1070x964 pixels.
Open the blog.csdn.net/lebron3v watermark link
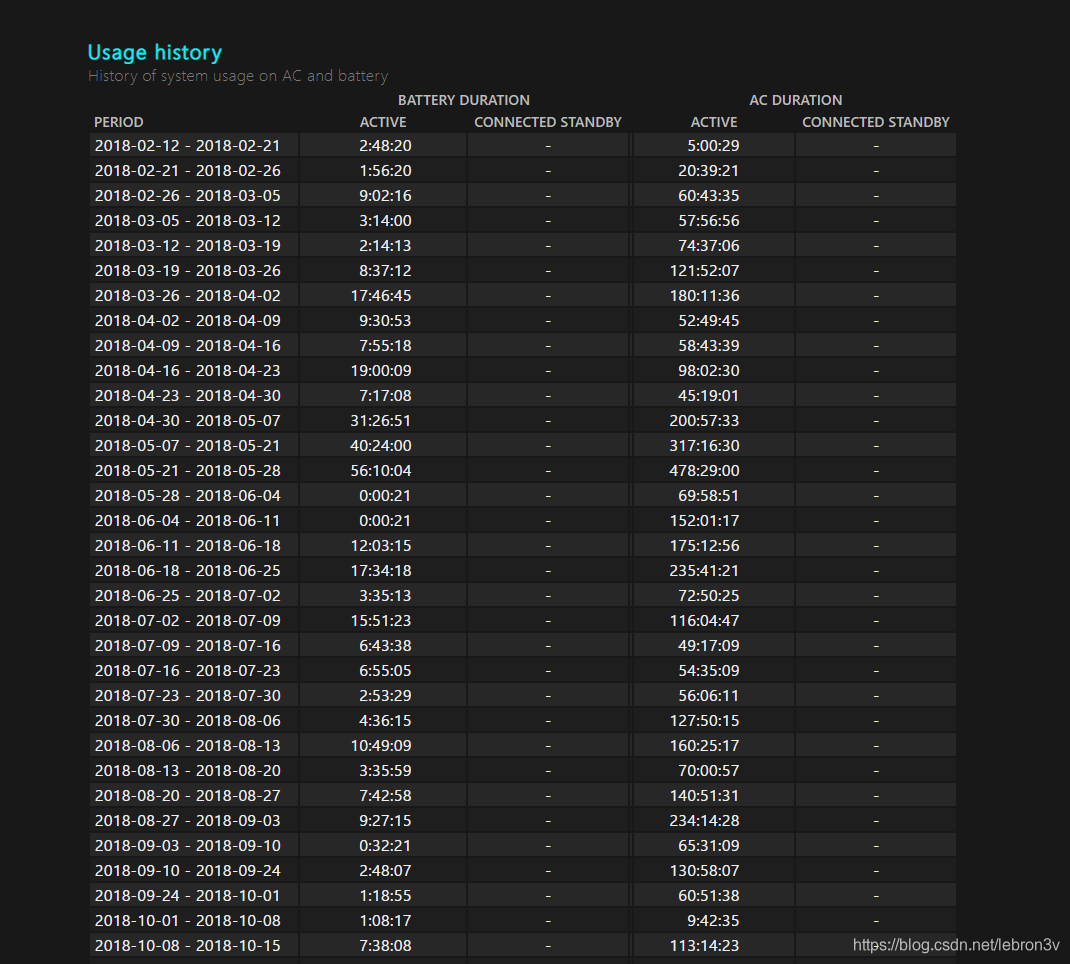(955, 944)
